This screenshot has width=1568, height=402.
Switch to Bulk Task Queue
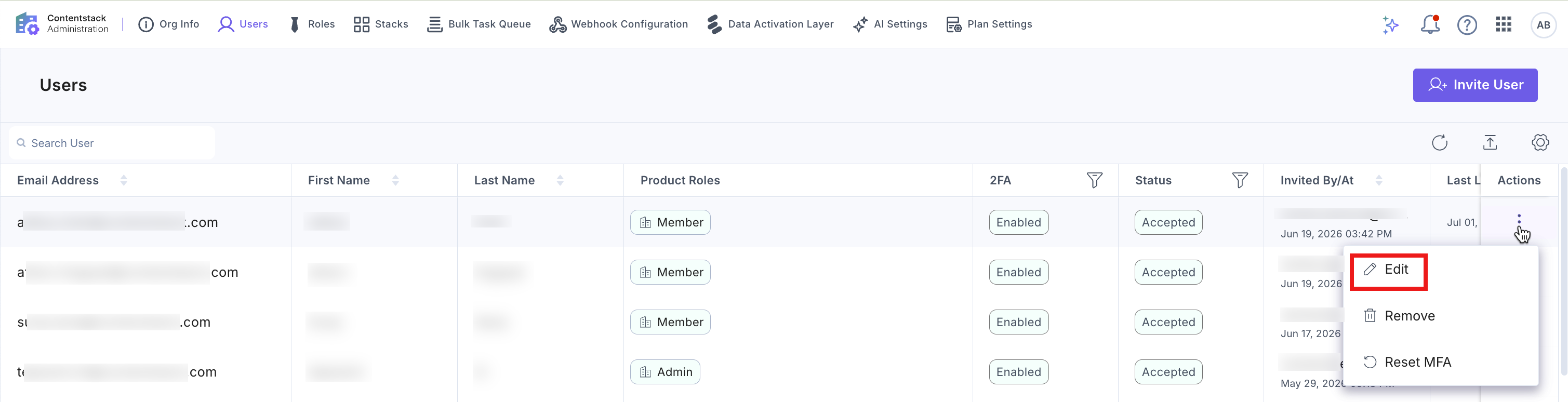[479, 24]
